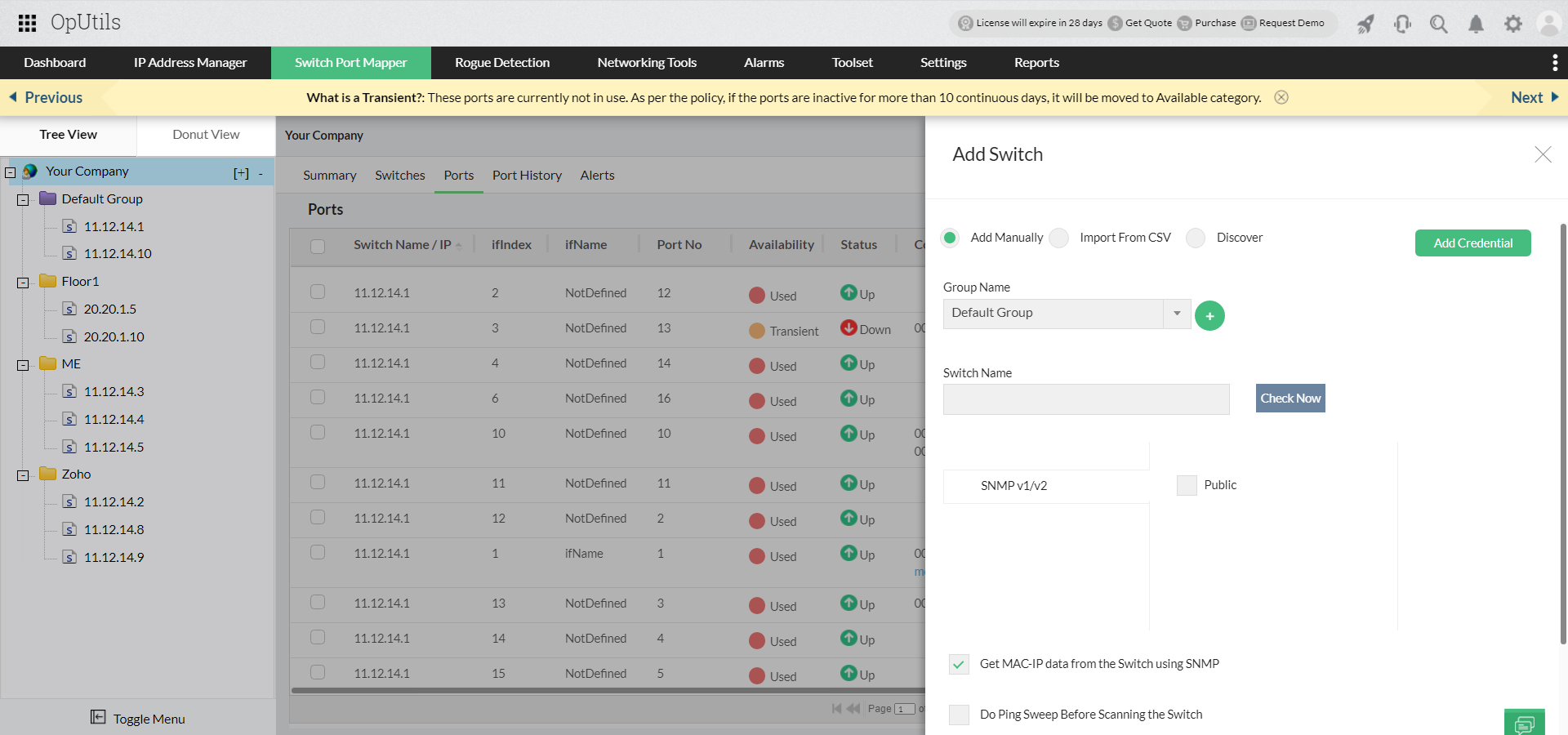The height and width of the screenshot is (735, 1568).
Task: Open the Rogue Detection menu
Action: (502, 63)
